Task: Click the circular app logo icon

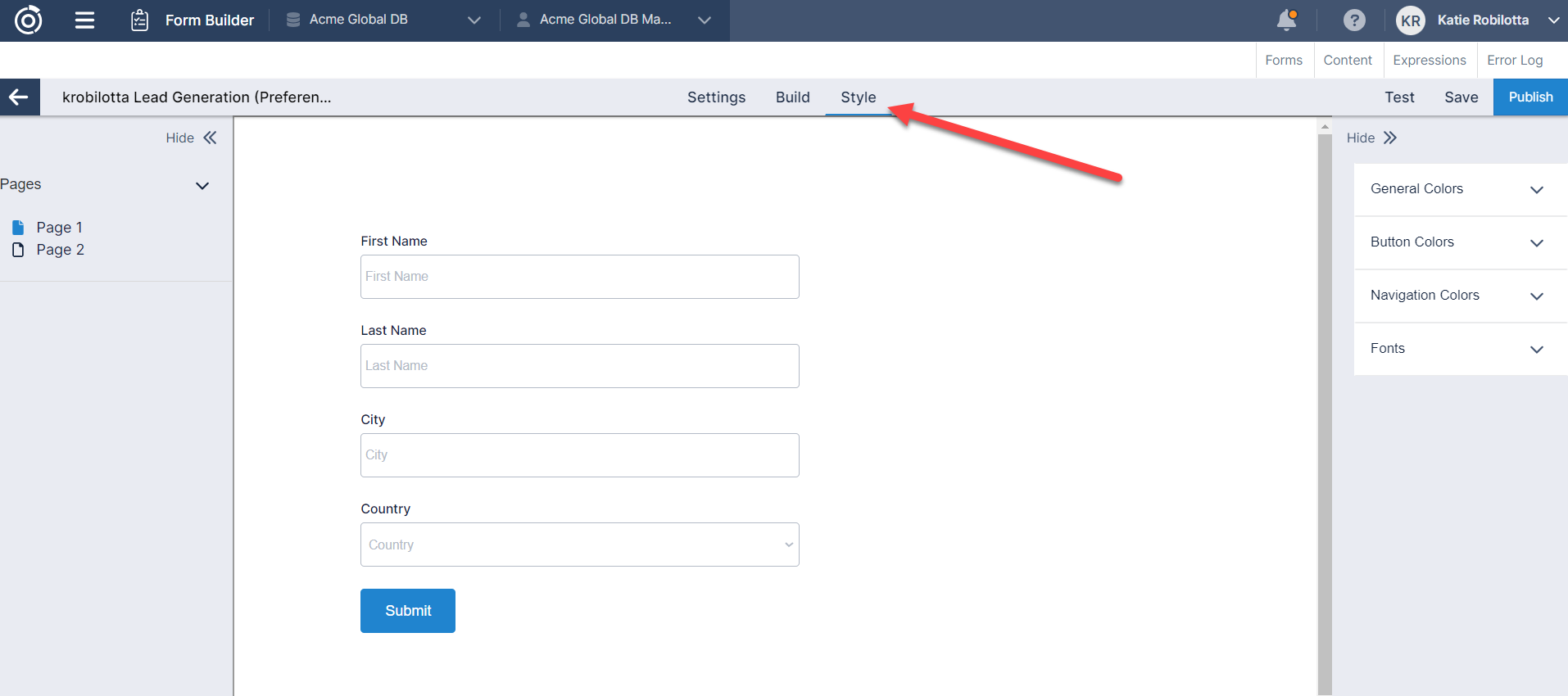Action: (x=29, y=20)
